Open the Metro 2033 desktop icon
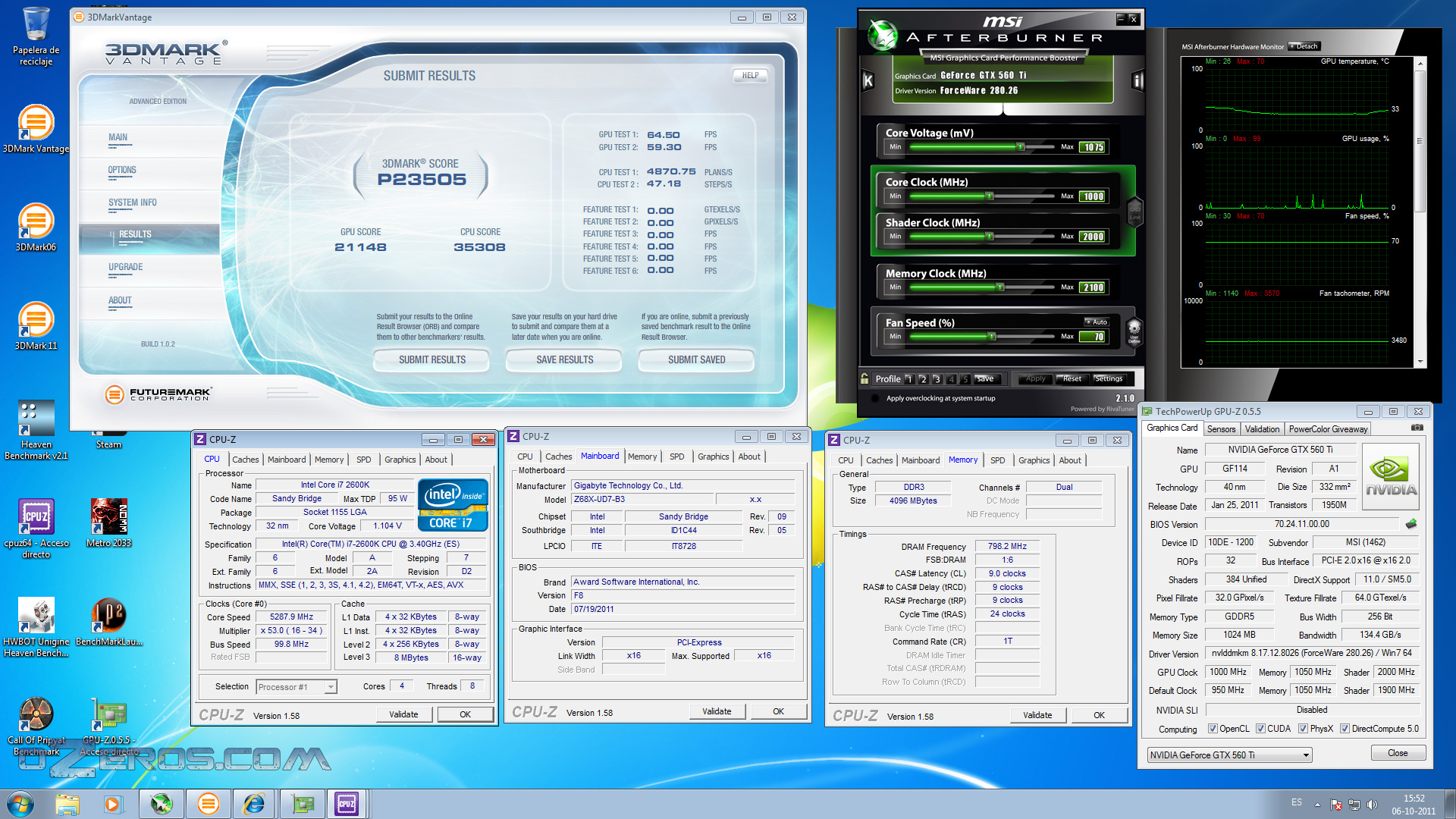 tap(108, 523)
